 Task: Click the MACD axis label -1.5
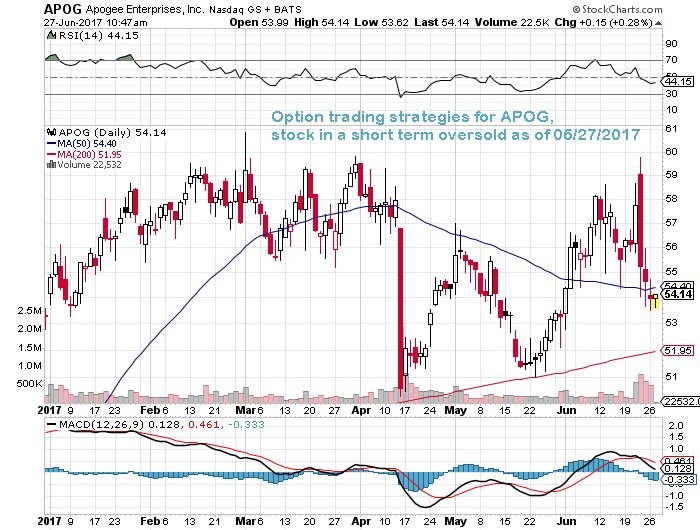click(x=675, y=506)
